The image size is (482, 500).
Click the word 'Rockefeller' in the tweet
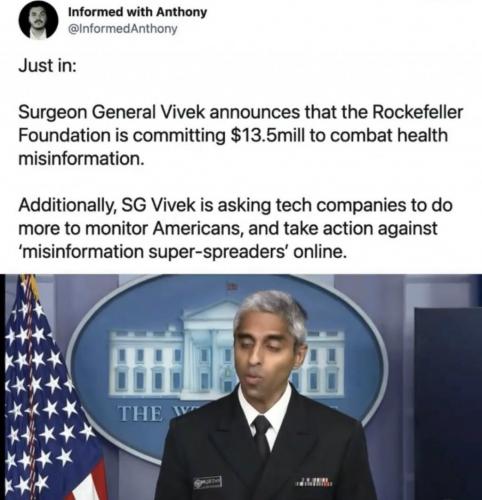[x=417, y=112]
